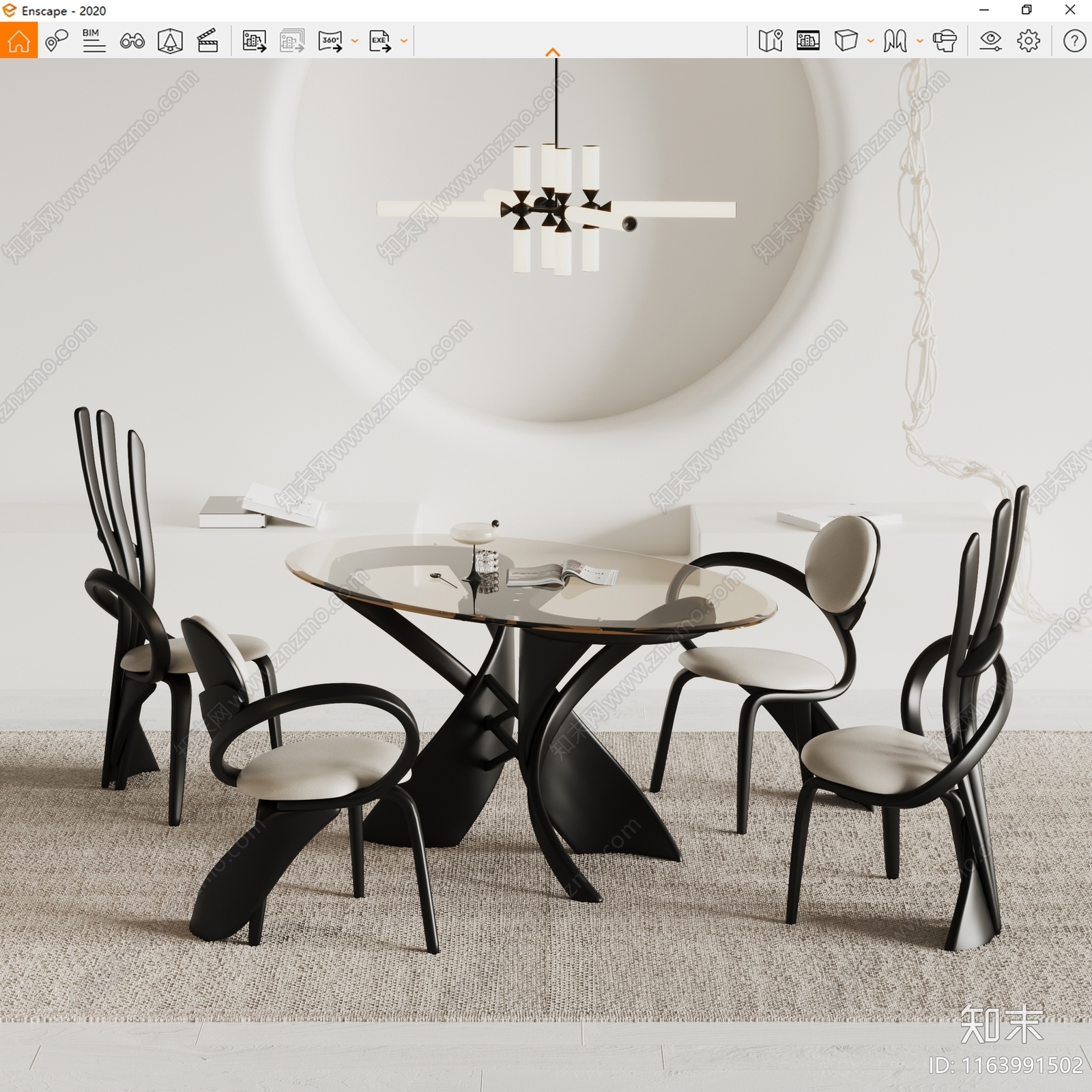Enable the VR headset mode
The width and height of the screenshot is (1092, 1092).
point(945,41)
